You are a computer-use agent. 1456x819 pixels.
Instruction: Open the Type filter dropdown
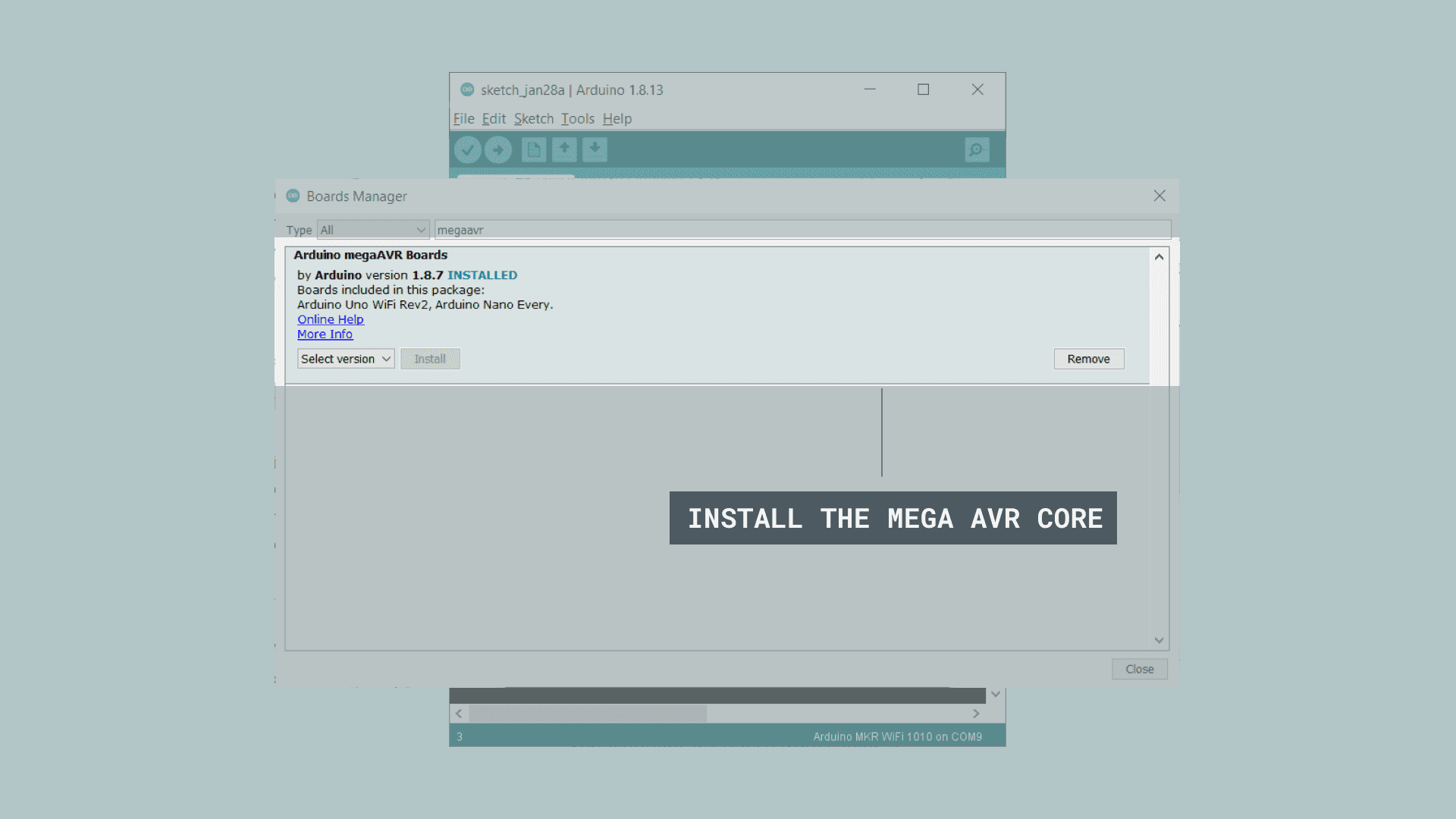[373, 230]
